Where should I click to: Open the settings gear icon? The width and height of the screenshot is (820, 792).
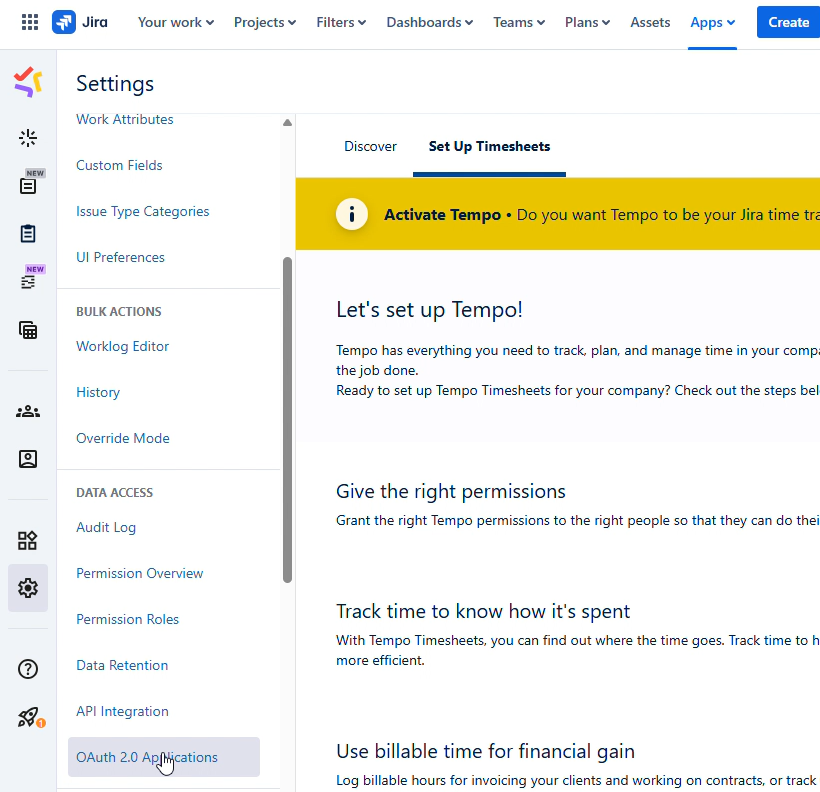pos(28,588)
